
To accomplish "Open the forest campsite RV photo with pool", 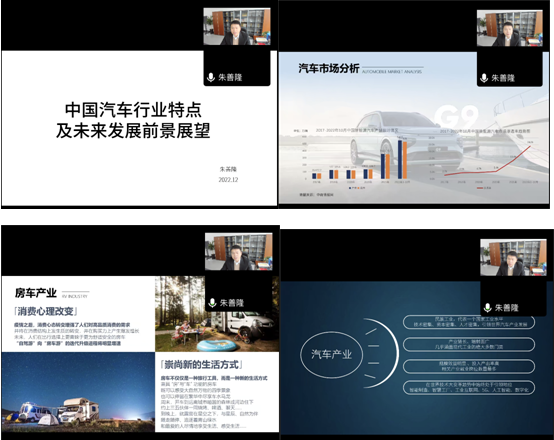I will 217,314.
